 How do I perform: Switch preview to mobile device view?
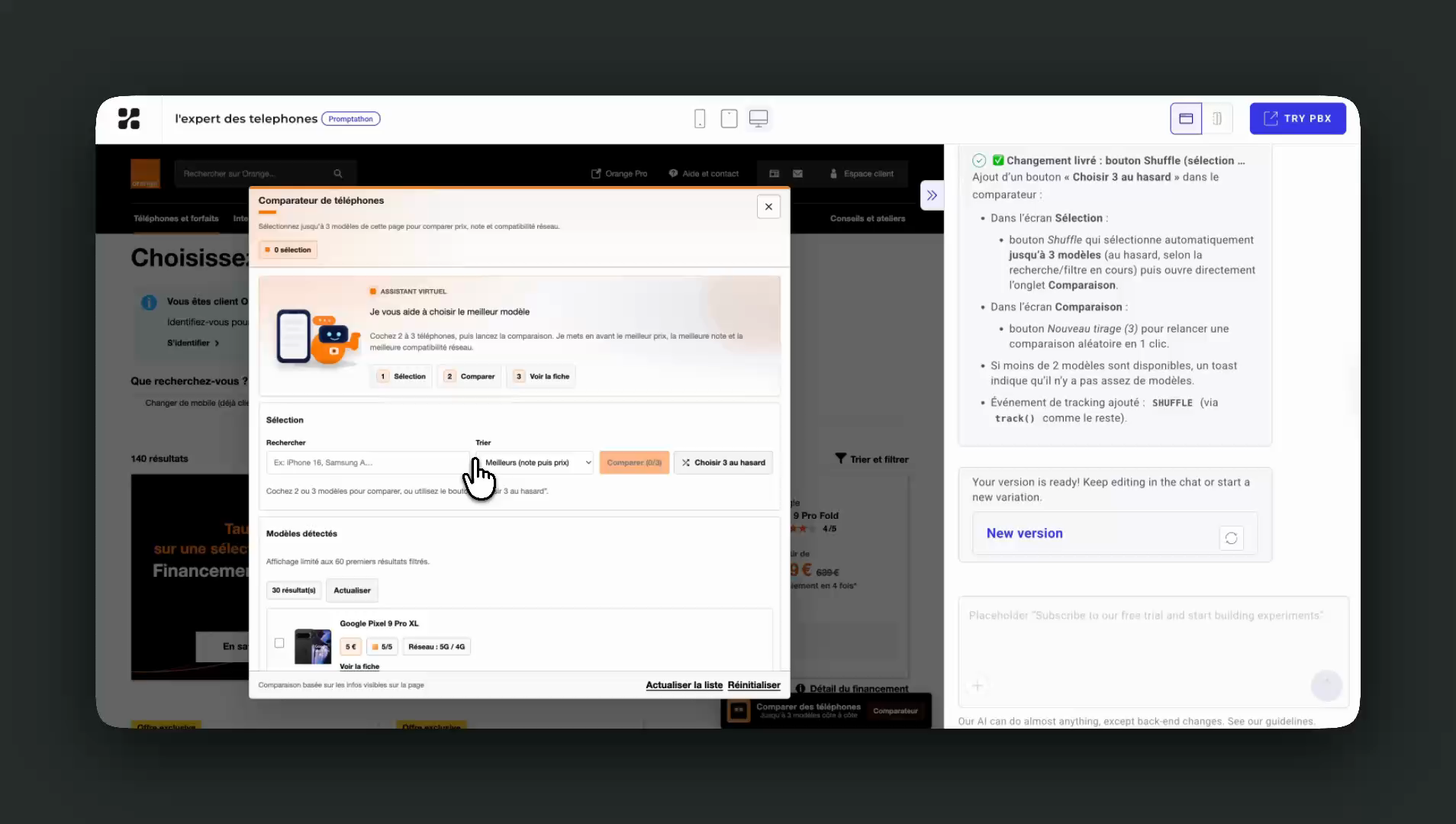[x=700, y=118]
